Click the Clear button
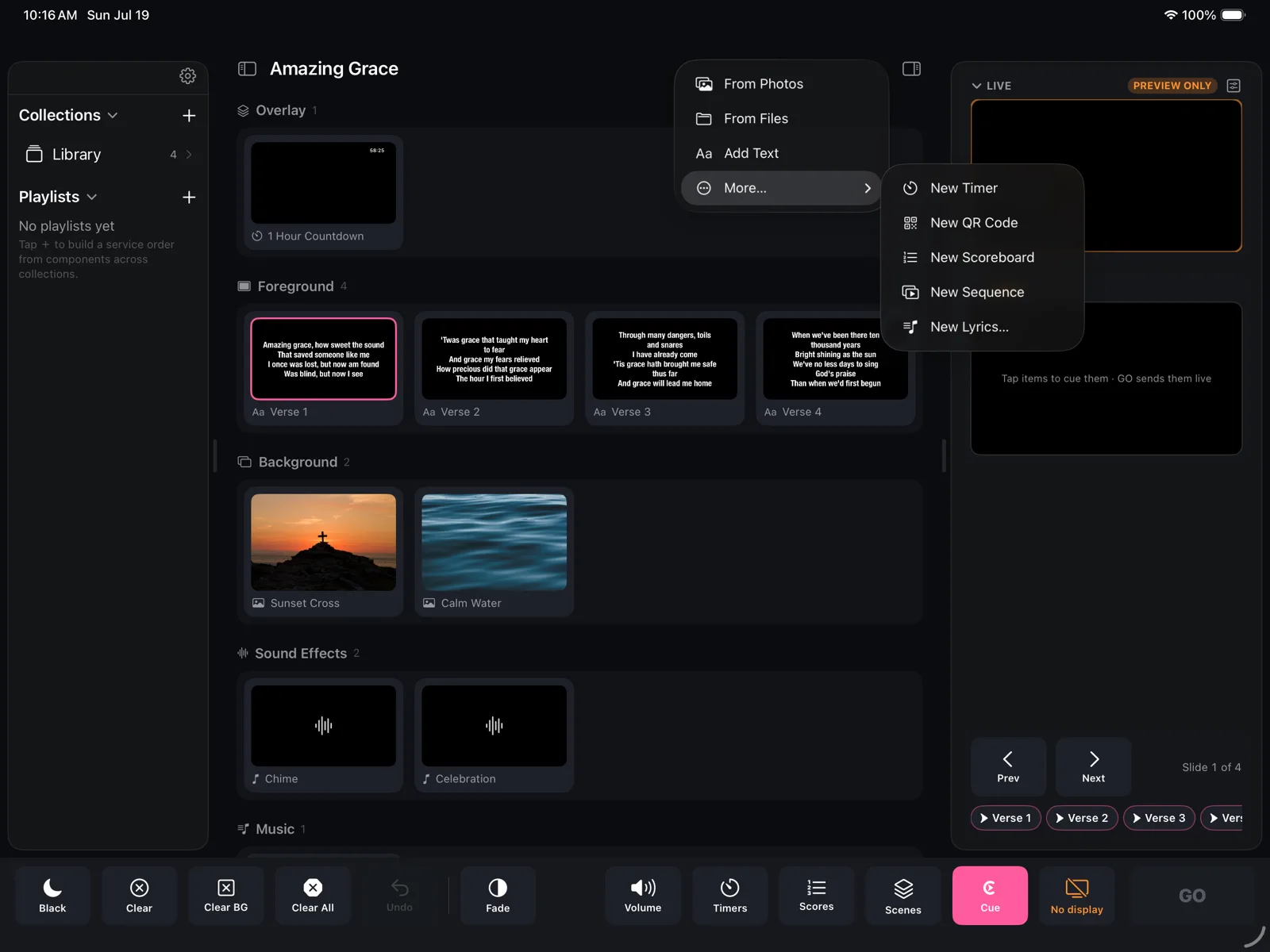Image resolution: width=1270 pixels, height=952 pixels. (x=139, y=896)
